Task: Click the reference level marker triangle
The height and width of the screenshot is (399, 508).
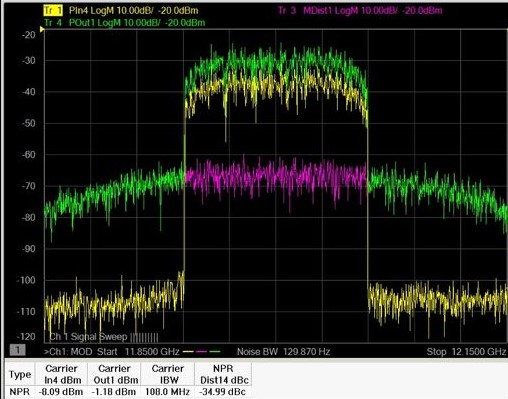Action: (42, 29)
